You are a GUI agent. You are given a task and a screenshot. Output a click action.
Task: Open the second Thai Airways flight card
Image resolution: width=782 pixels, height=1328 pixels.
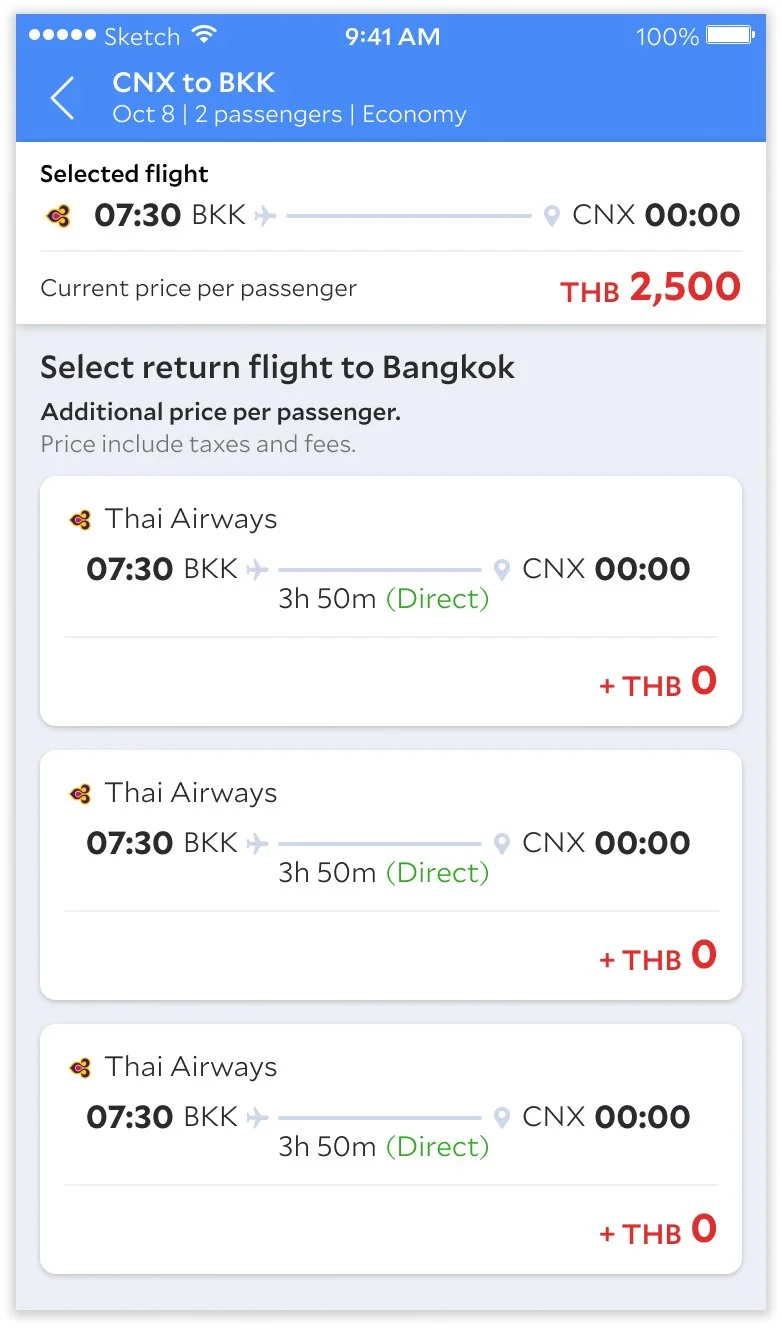coord(391,875)
